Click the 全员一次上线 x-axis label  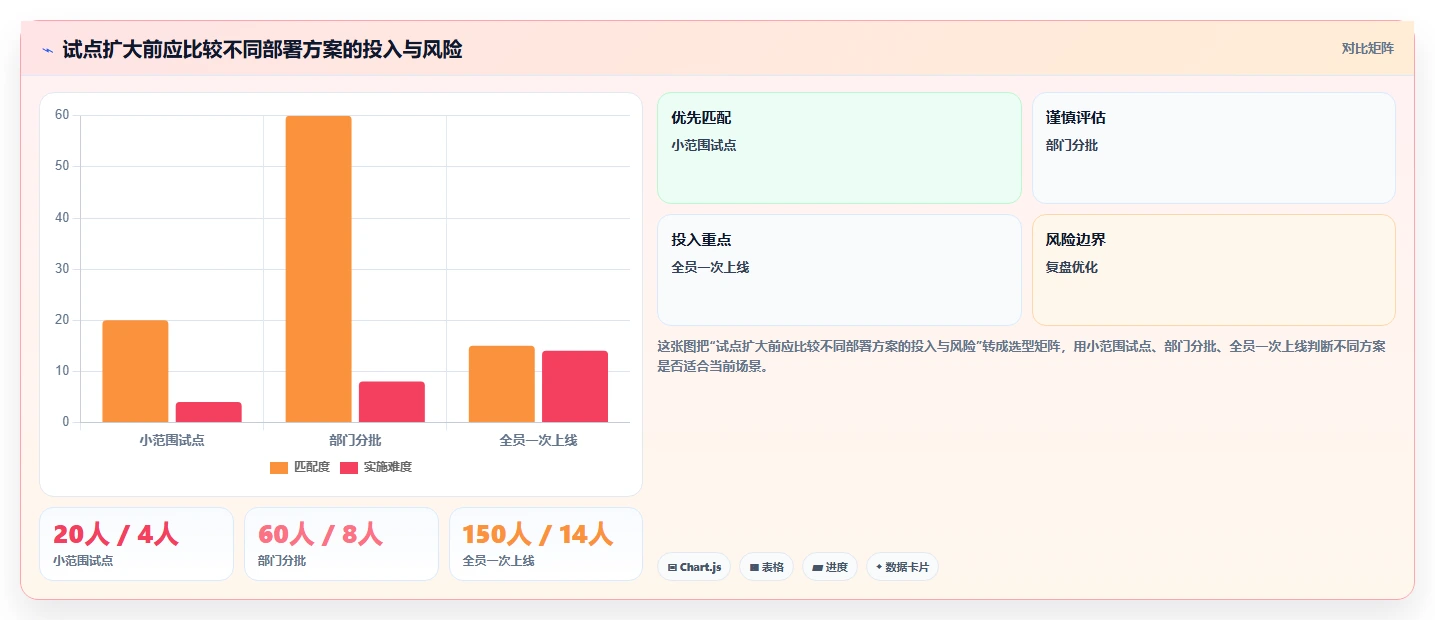click(538, 440)
